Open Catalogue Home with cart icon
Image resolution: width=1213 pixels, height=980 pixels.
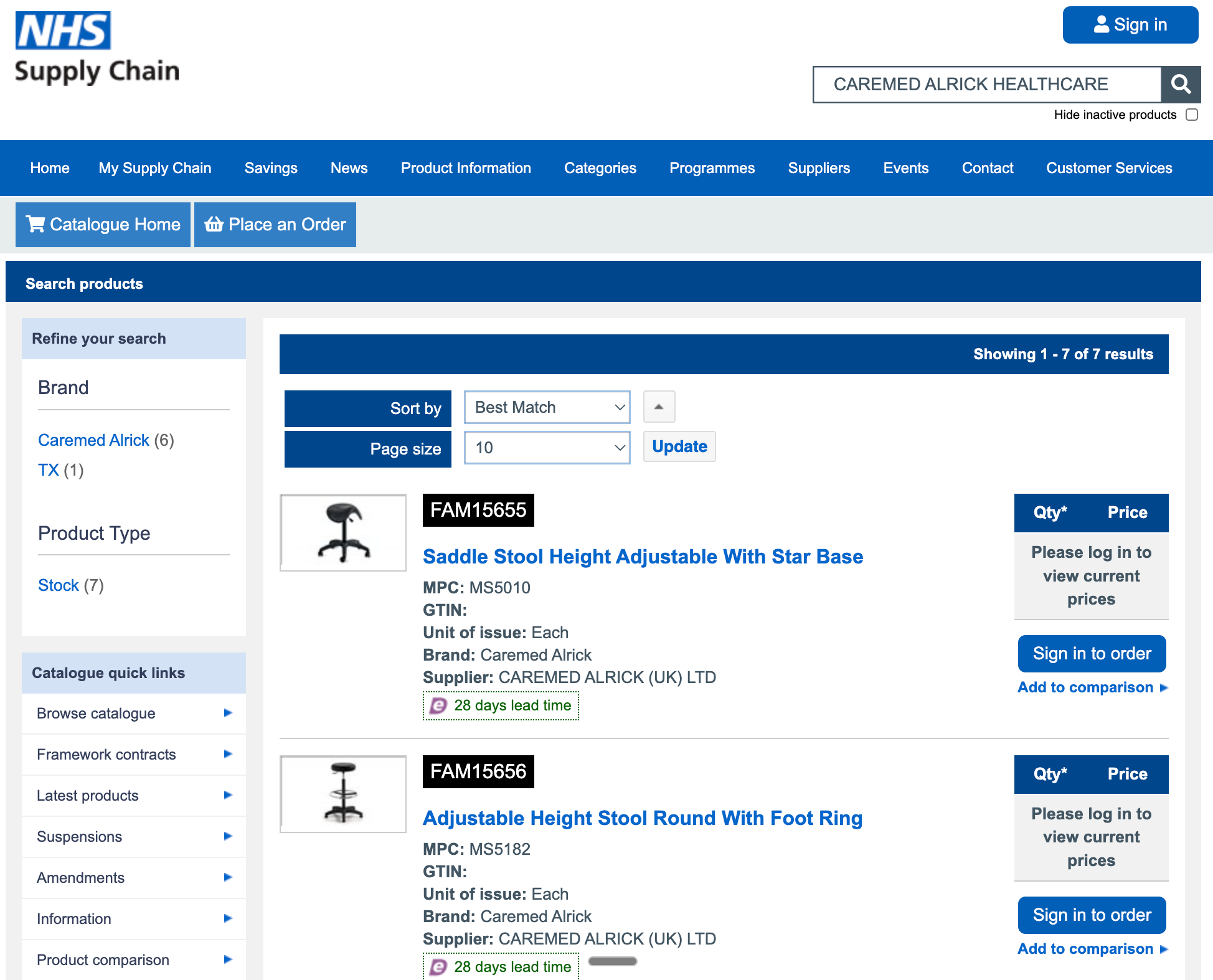tap(103, 224)
